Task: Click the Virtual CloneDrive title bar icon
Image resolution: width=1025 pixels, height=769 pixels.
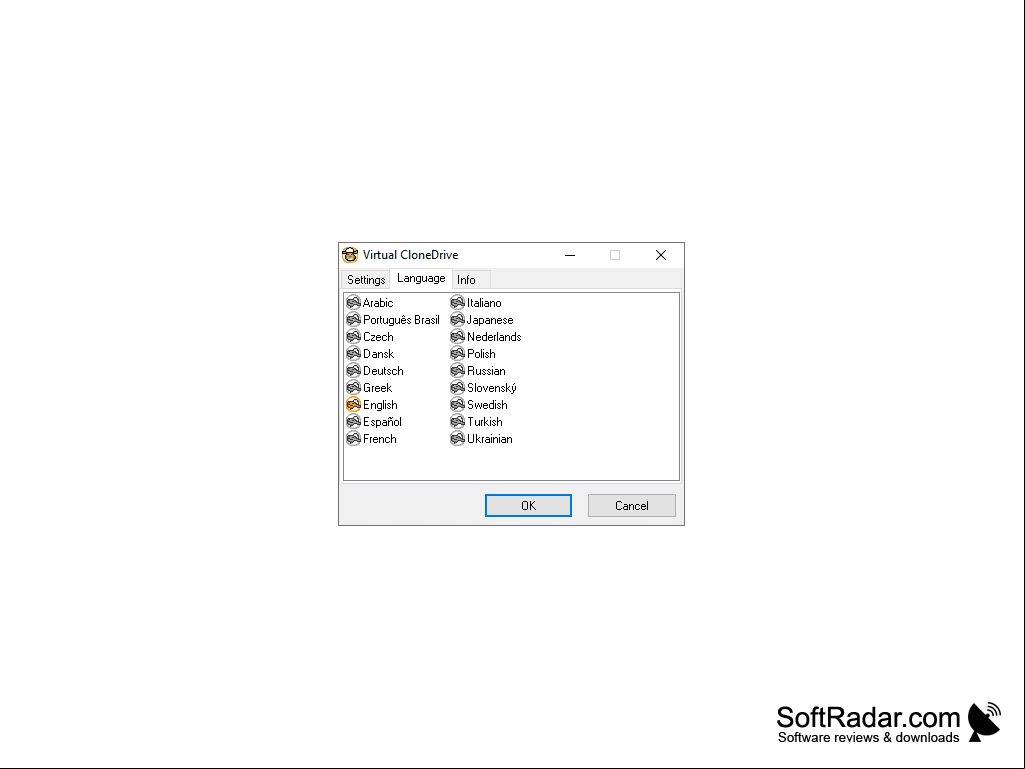Action: point(350,255)
